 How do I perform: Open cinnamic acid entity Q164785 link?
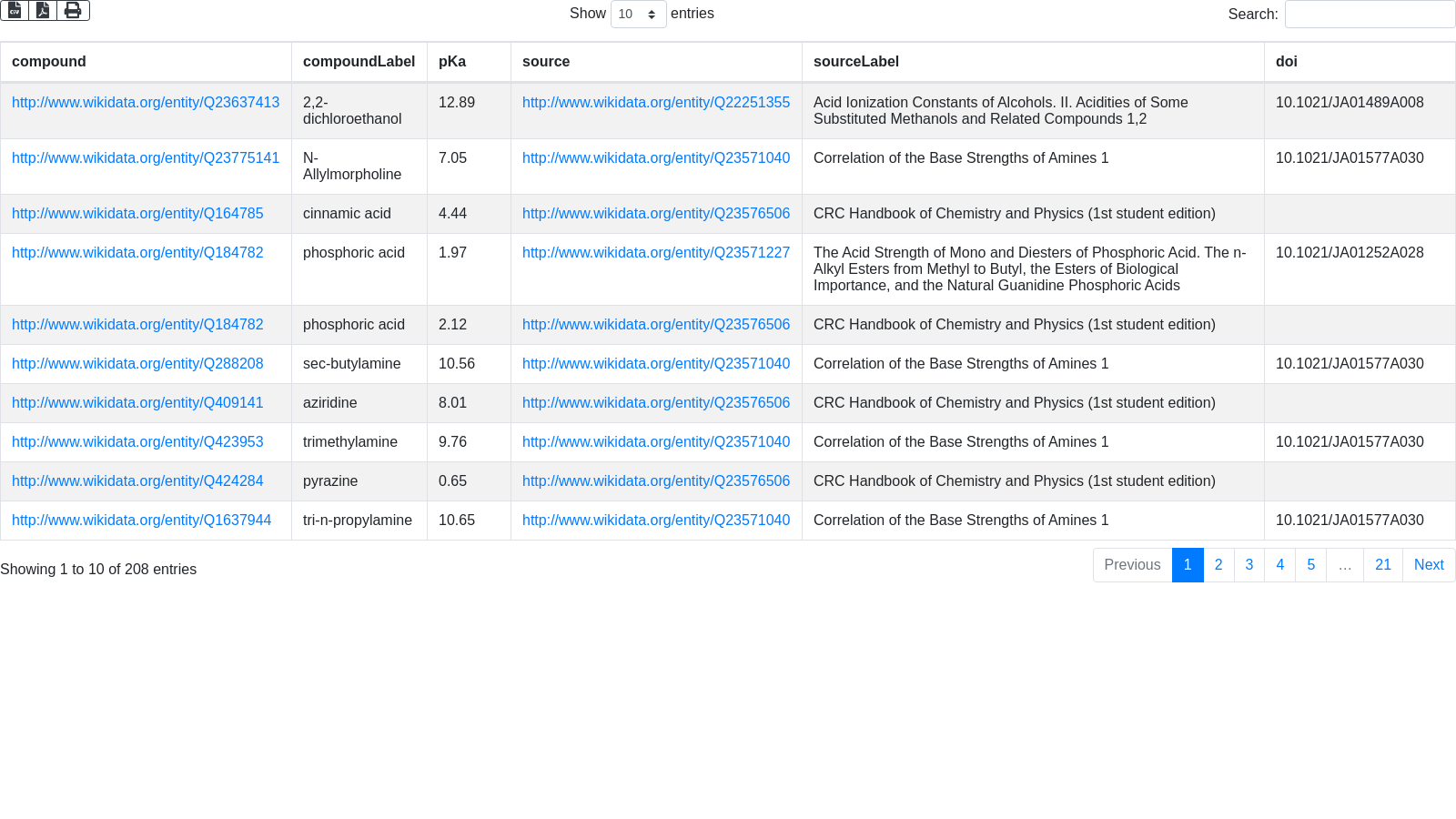pyautogui.click(x=137, y=214)
